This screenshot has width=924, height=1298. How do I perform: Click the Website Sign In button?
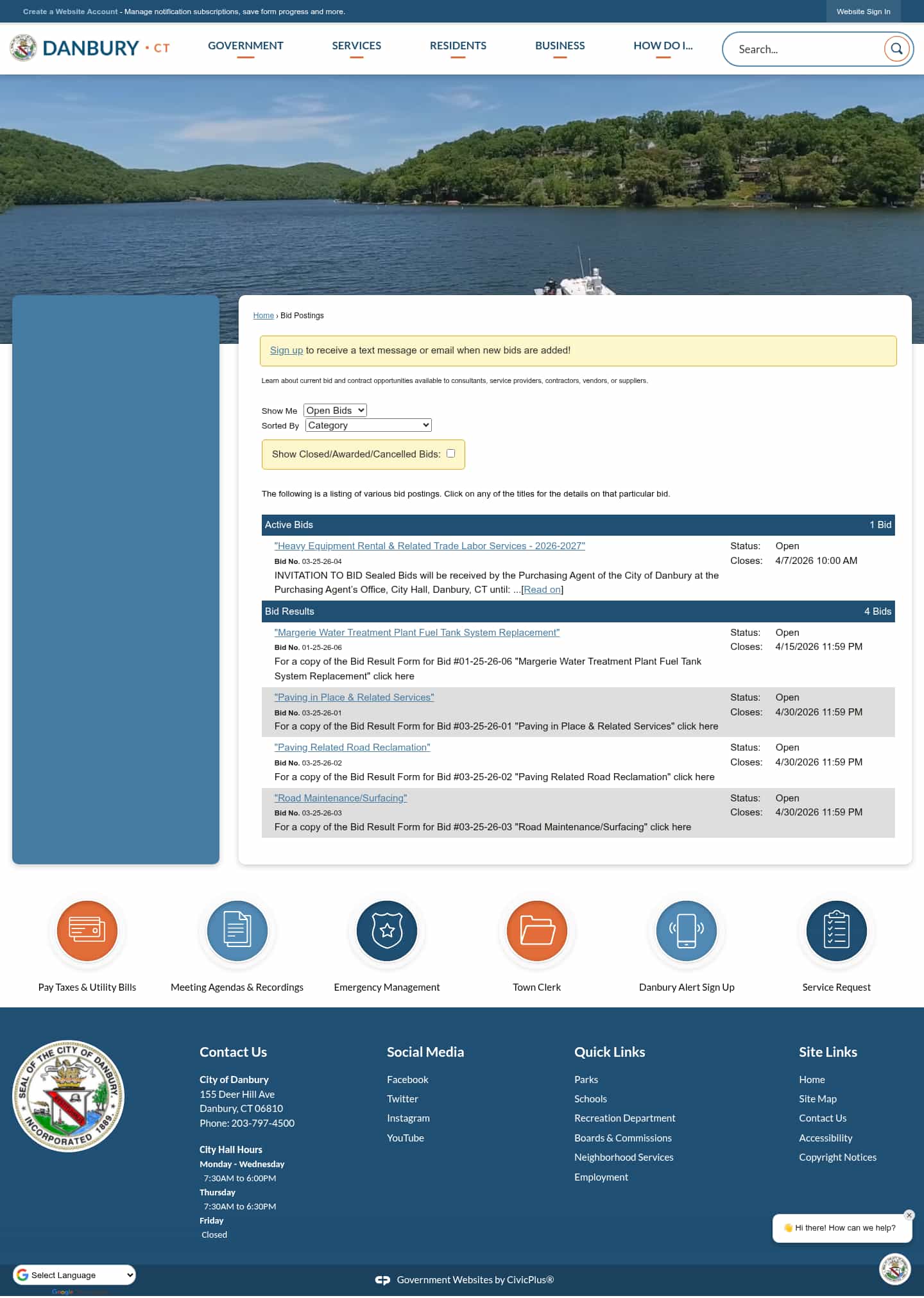point(864,12)
